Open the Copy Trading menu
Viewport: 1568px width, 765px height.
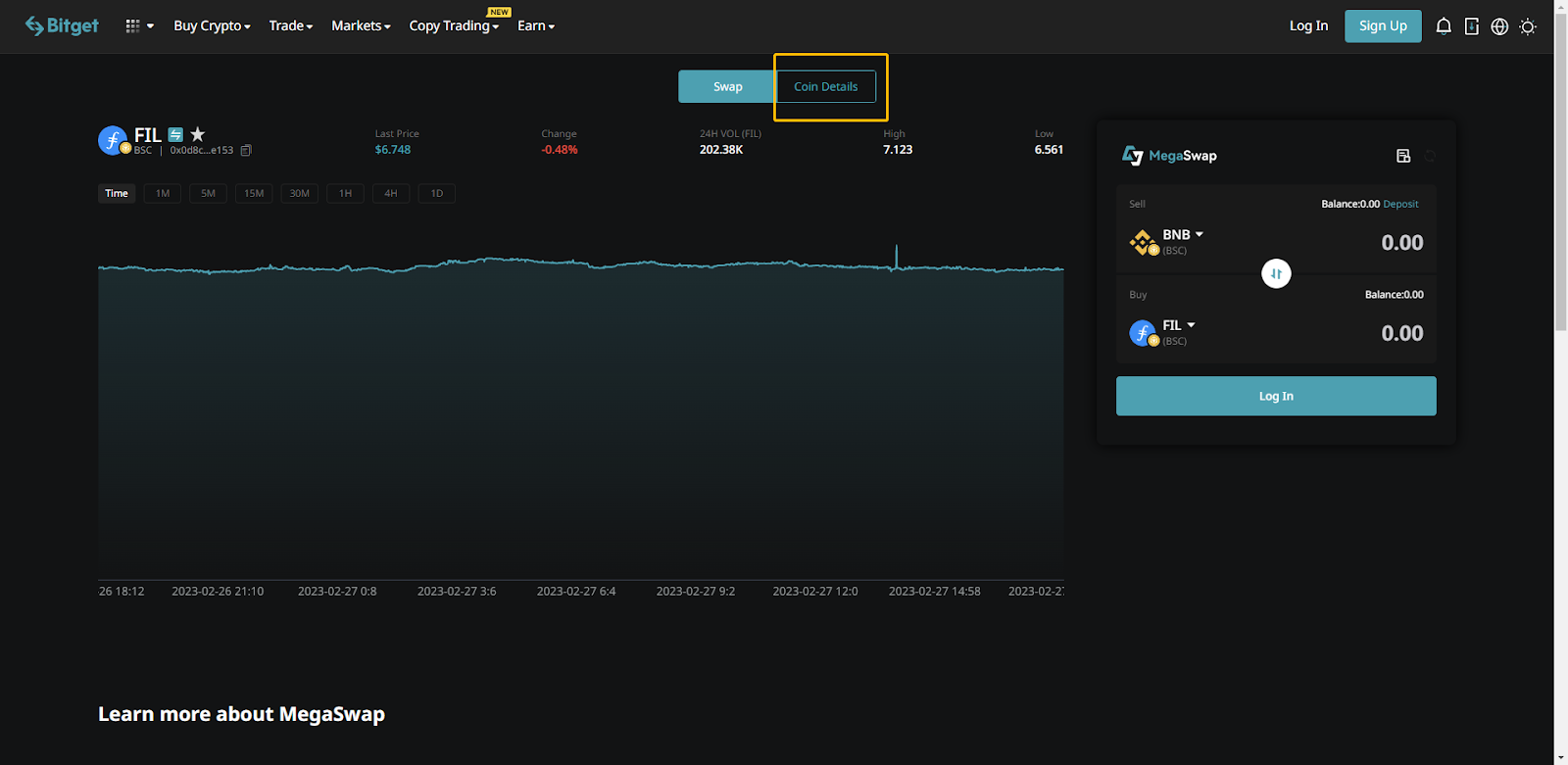pyautogui.click(x=454, y=26)
